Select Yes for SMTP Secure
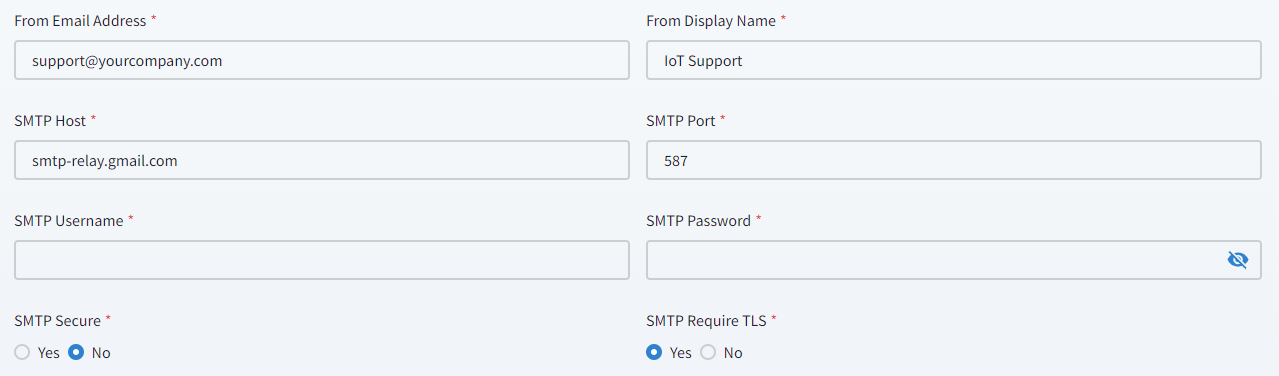 pyautogui.click(x=22, y=352)
